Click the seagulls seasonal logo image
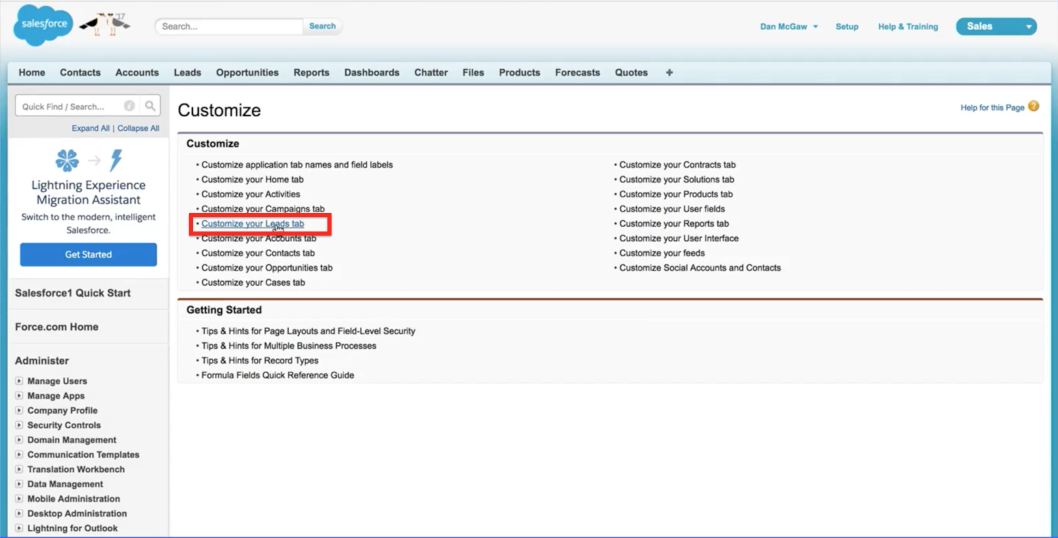The width and height of the screenshot is (1058, 538). pyautogui.click(x=105, y=24)
